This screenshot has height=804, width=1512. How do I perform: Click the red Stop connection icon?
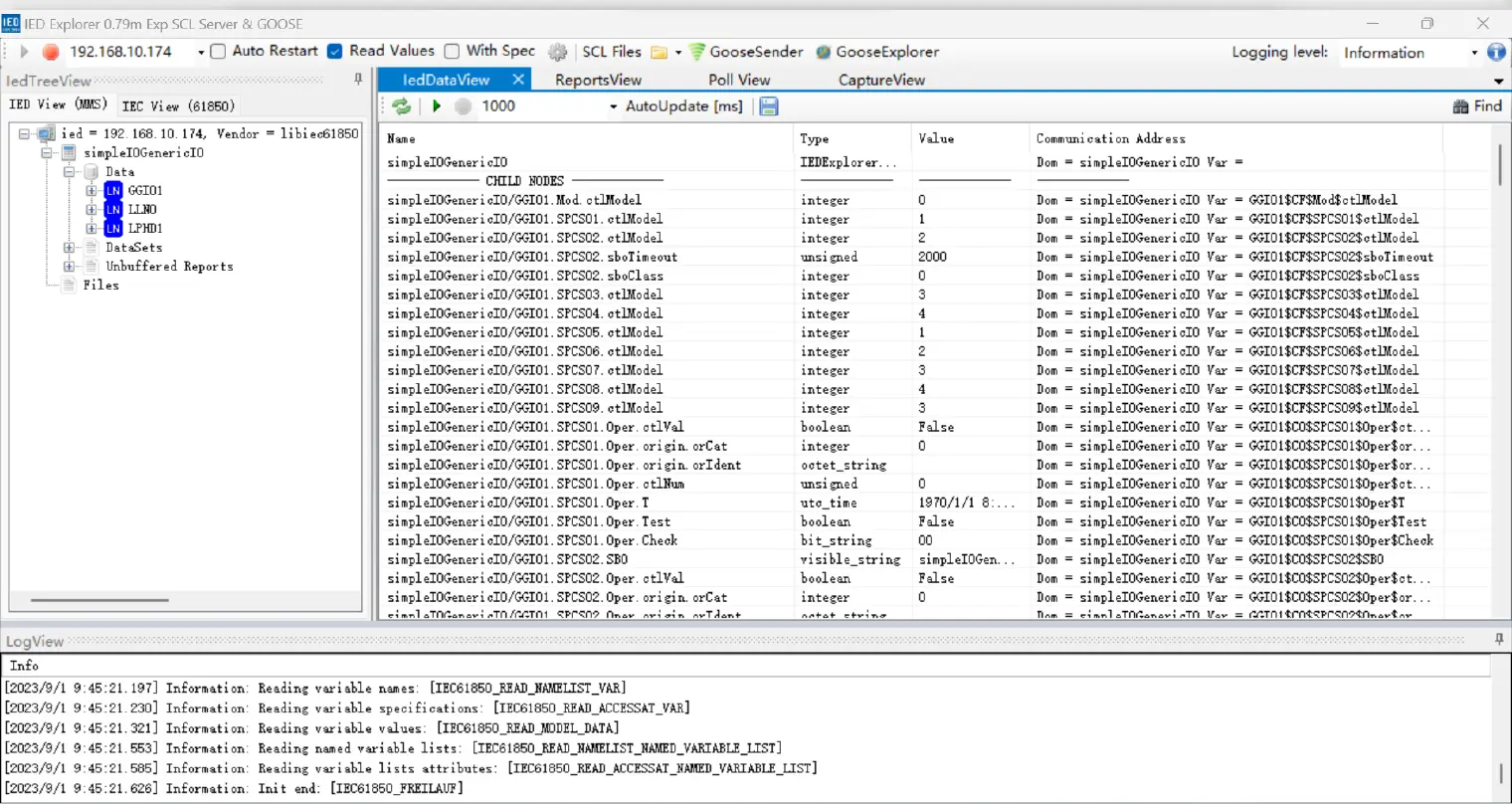coord(51,52)
